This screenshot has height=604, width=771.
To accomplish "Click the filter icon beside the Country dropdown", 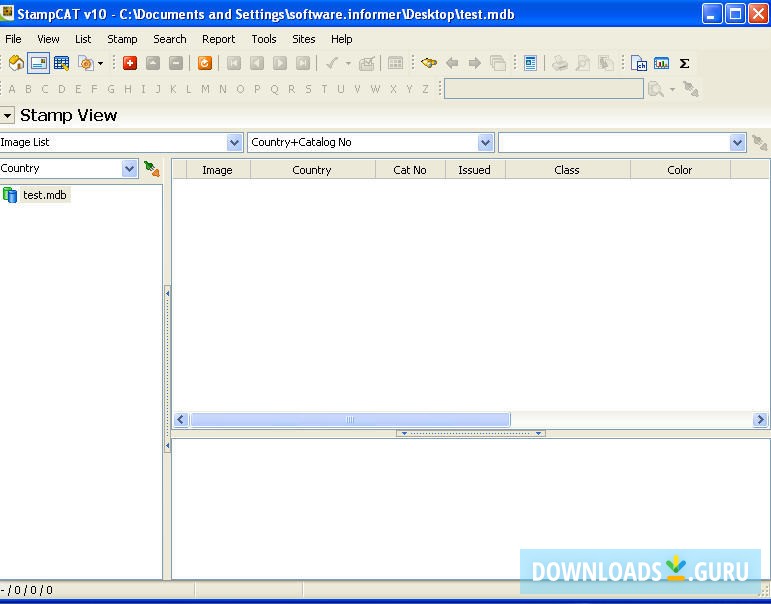I will pyautogui.click(x=151, y=169).
